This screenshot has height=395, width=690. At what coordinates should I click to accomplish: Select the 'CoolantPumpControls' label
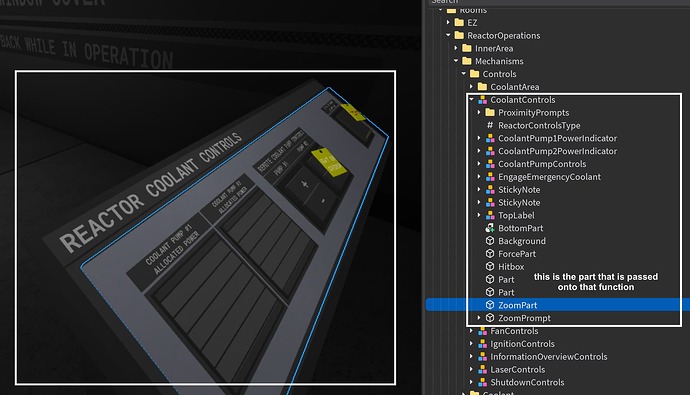tap(542, 164)
